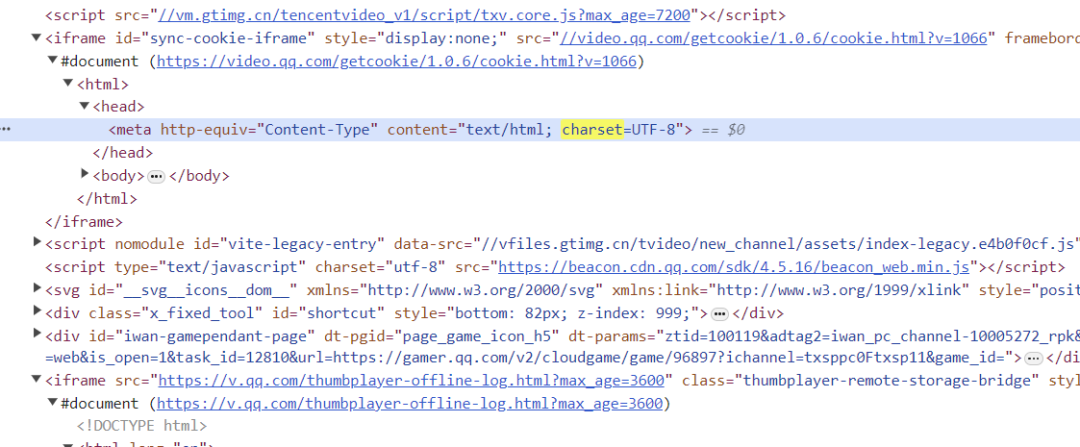The width and height of the screenshot is (1080, 447).
Task: Select the closing </head> tag
Action: pyautogui.click(x=123, y=152)
